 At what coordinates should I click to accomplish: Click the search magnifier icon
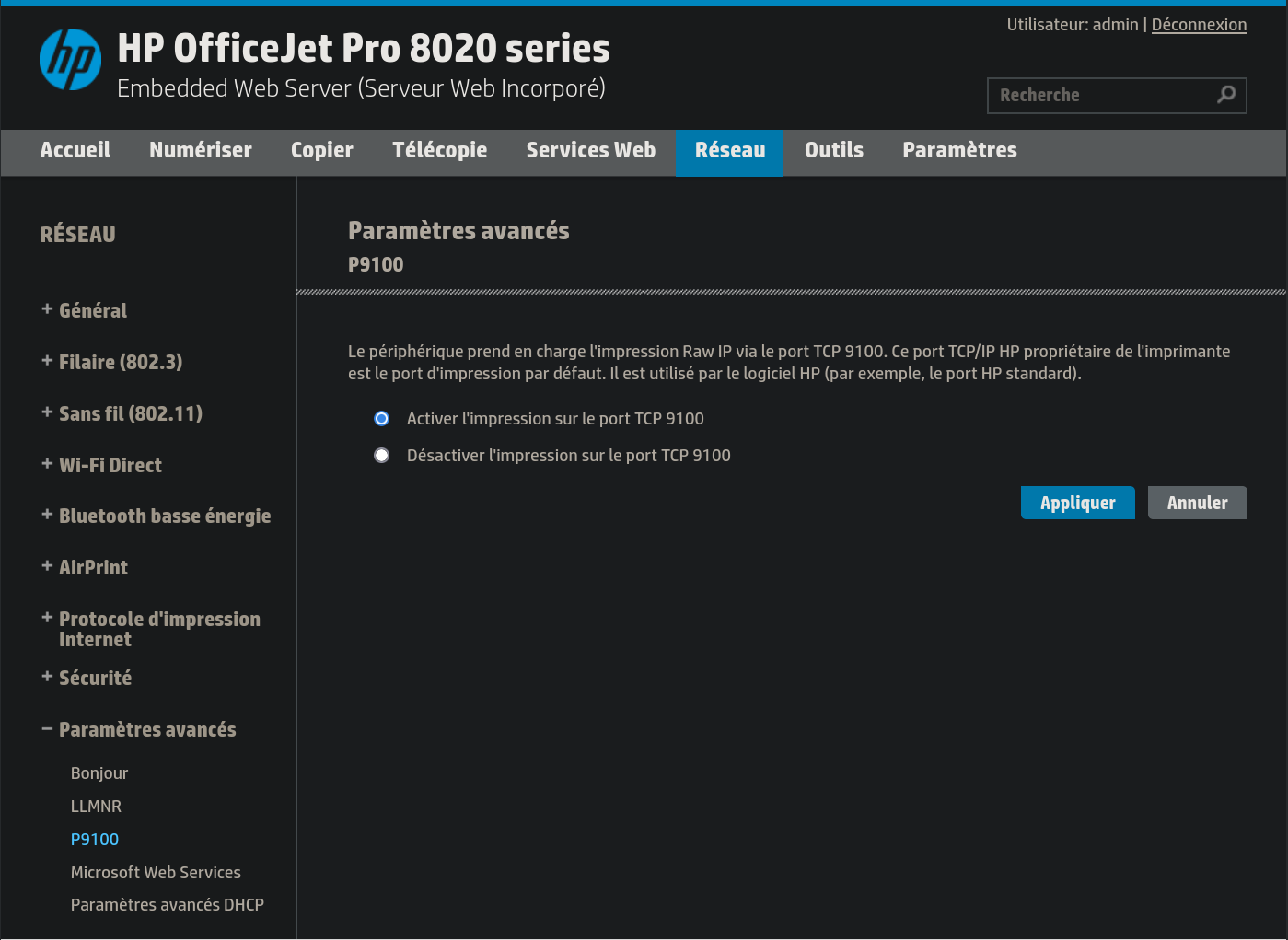click(1226, 95)
